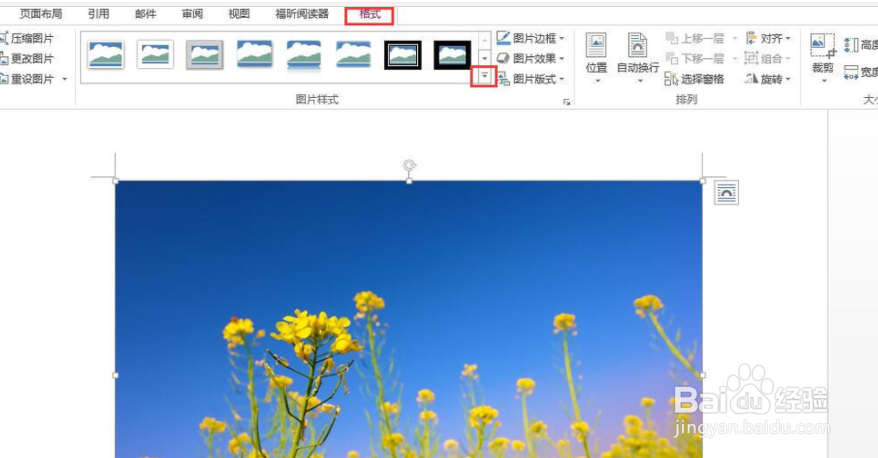The width and height of the screenshot is (878, 458).
Task: Click the top-left resize handle of image
Action: pos(115,181)
